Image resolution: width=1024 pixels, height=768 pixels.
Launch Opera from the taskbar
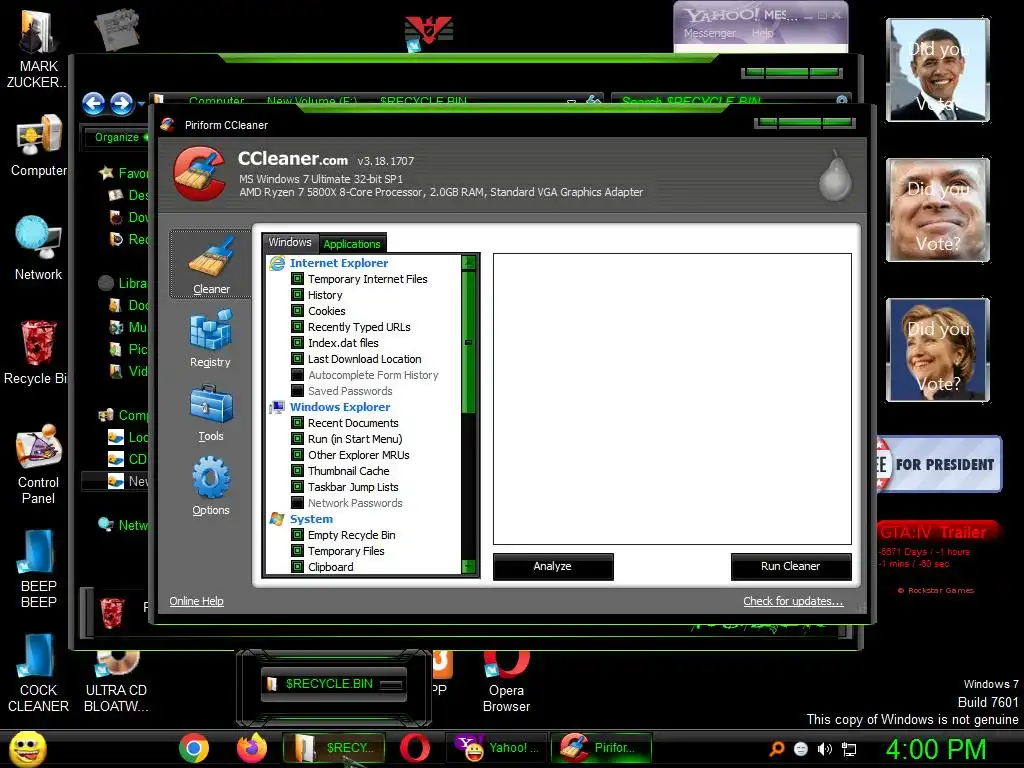tap(415, 748)
